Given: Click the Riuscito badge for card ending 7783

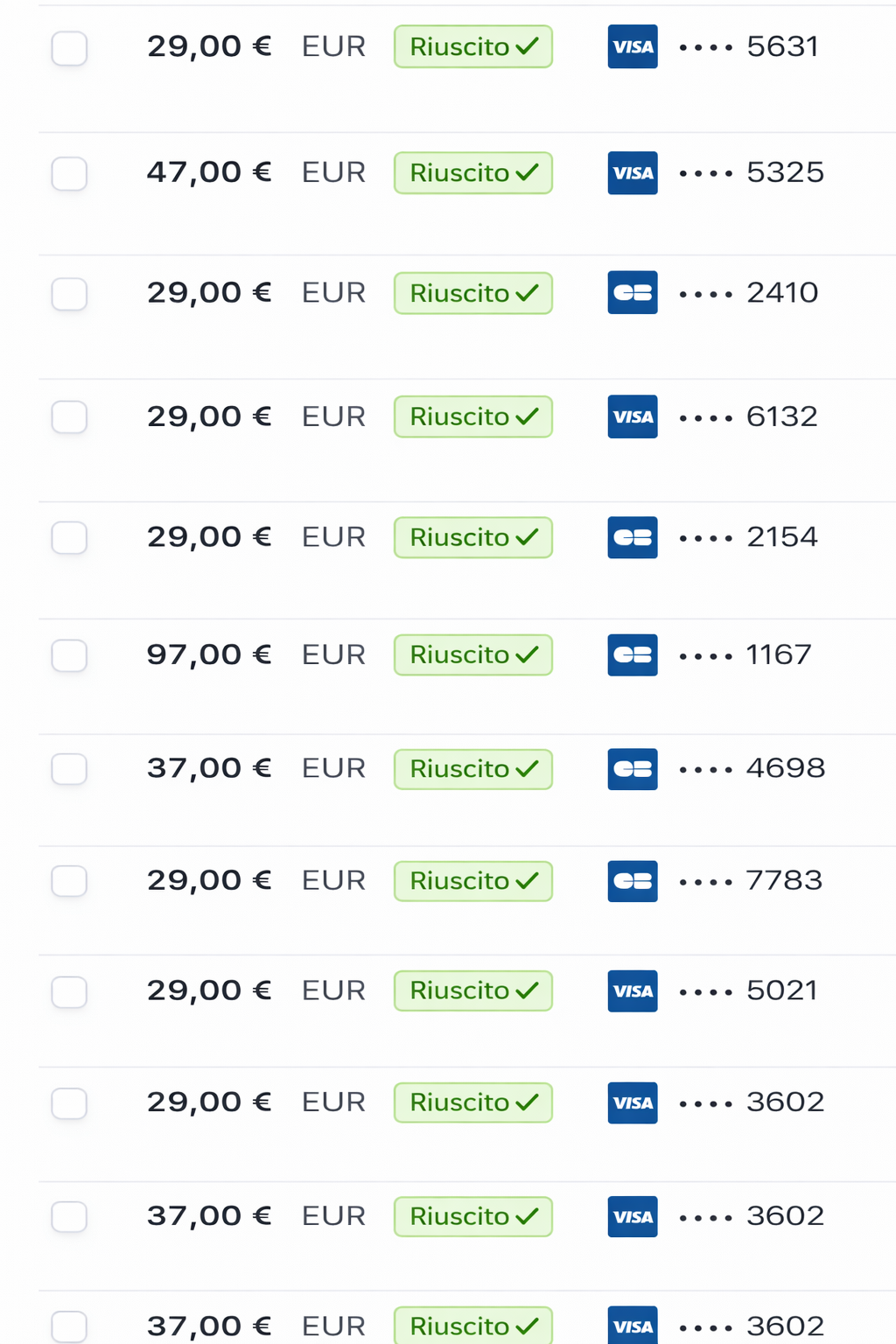Looking at the screenshot, I should pos(472,881).
